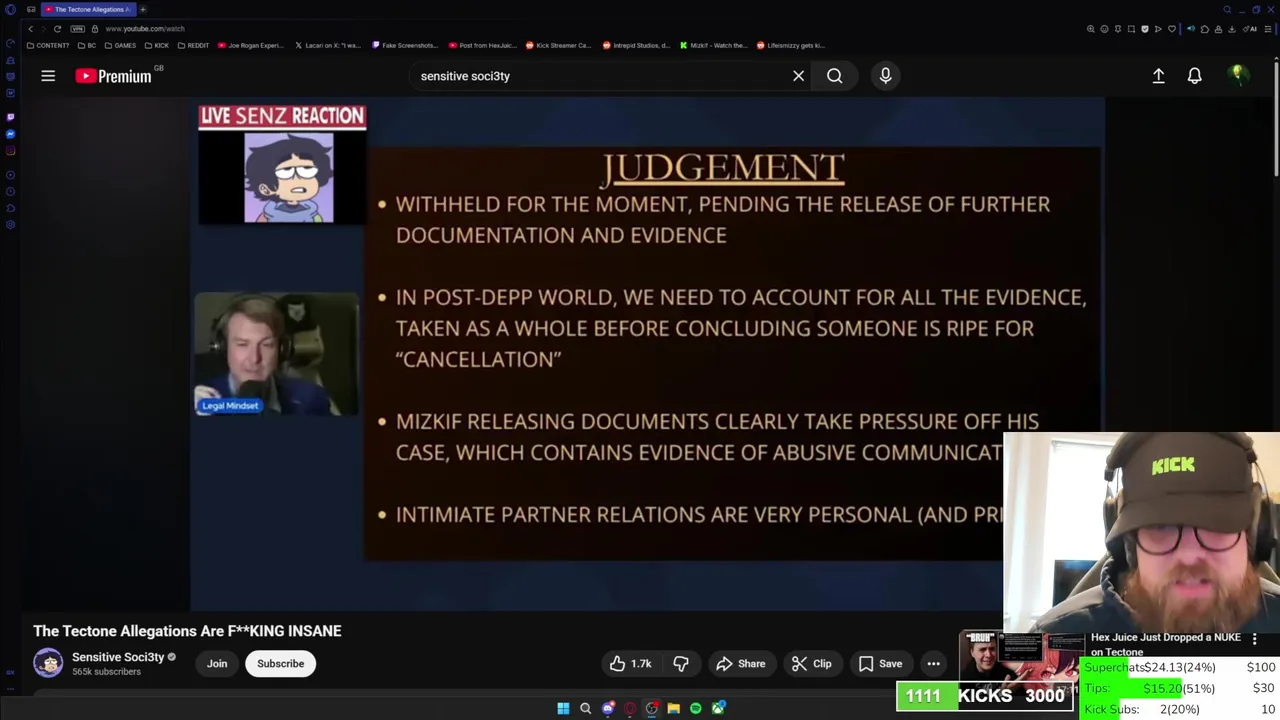Join the Sensitive Soci3ty channel
Screen dimensions: 1280x720
(x=217, y=664)
